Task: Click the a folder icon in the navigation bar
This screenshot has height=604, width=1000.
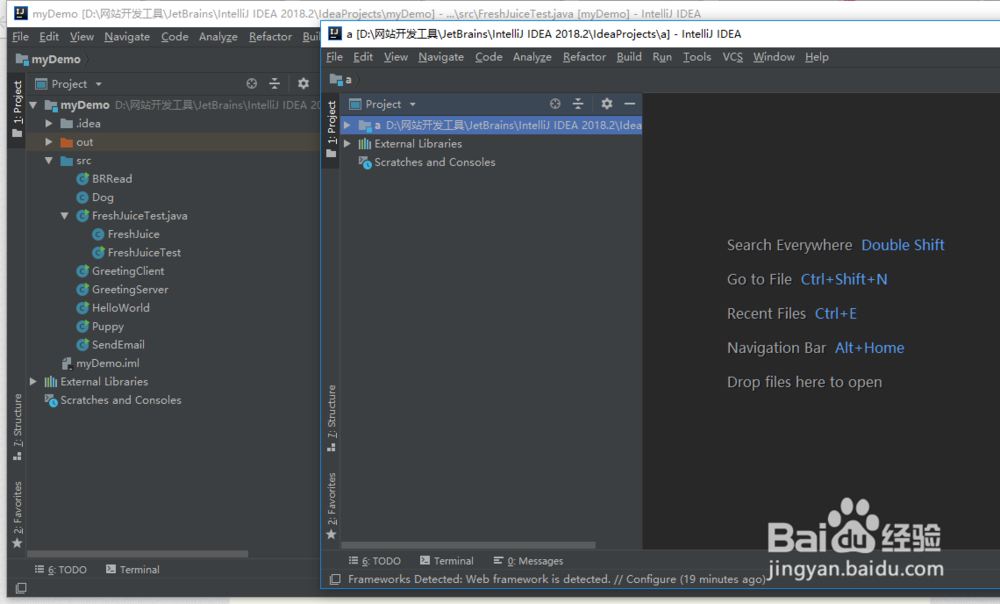Action: coord(336,80)
